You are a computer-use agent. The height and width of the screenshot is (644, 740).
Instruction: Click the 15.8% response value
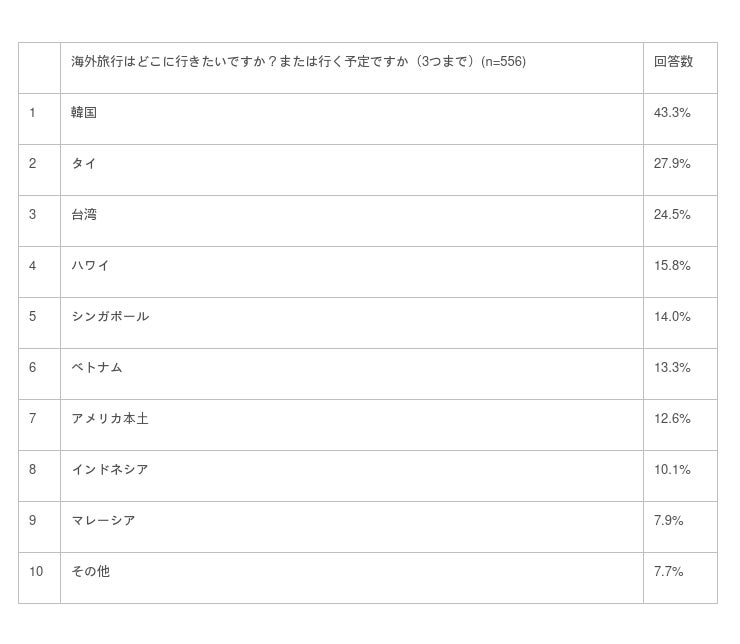(x=672, y=266)
